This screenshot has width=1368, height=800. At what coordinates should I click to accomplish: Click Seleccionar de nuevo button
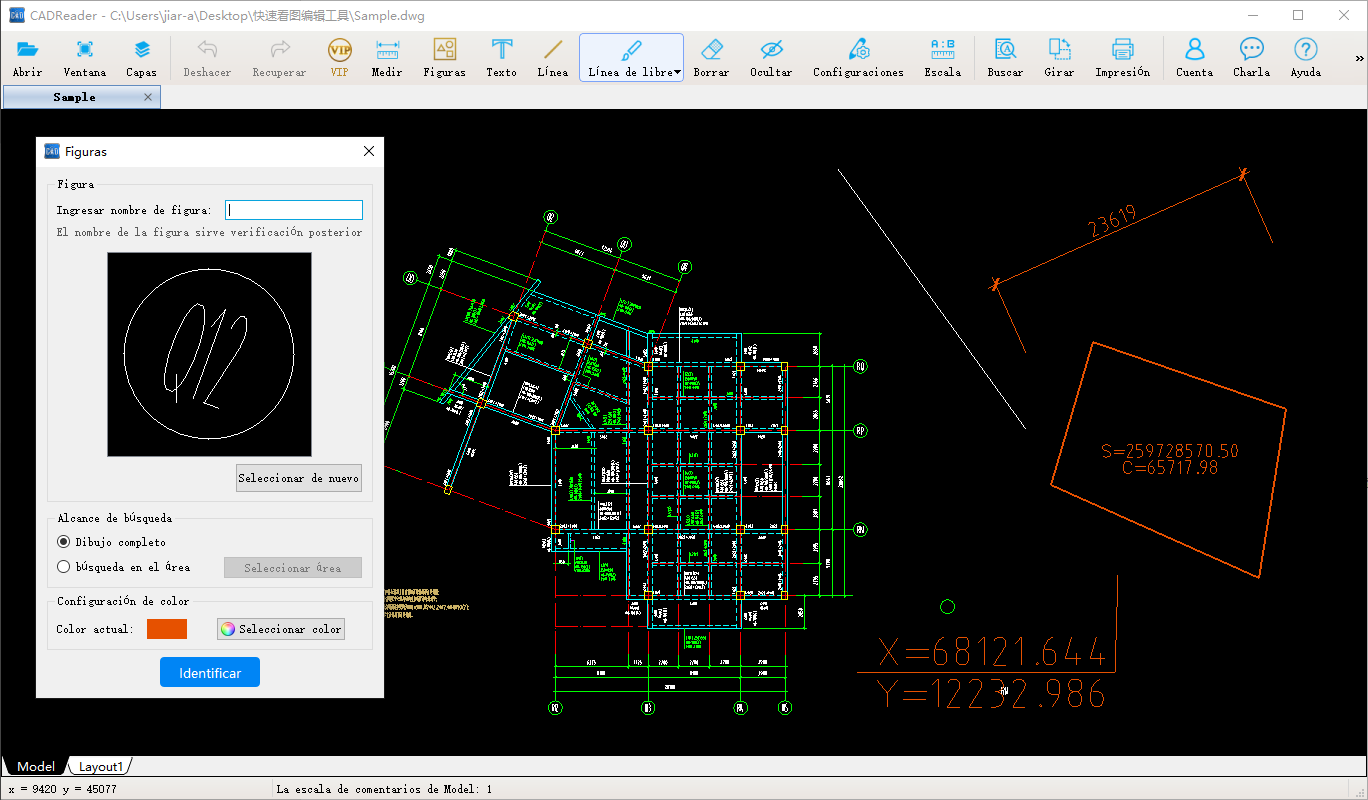[x=299, y=478]
